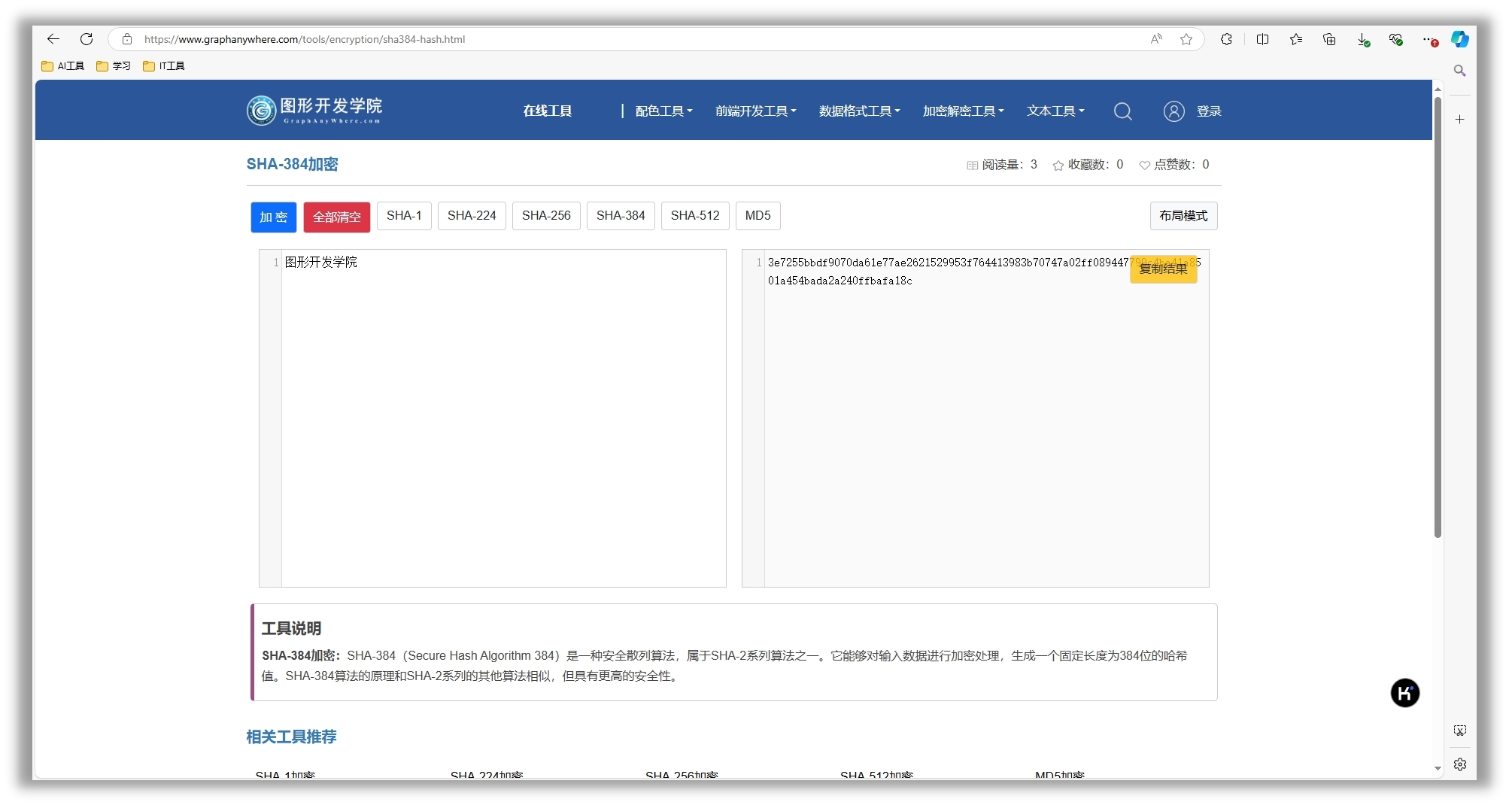Open browser extensions puzzle icon

[x=1226, y=39]
